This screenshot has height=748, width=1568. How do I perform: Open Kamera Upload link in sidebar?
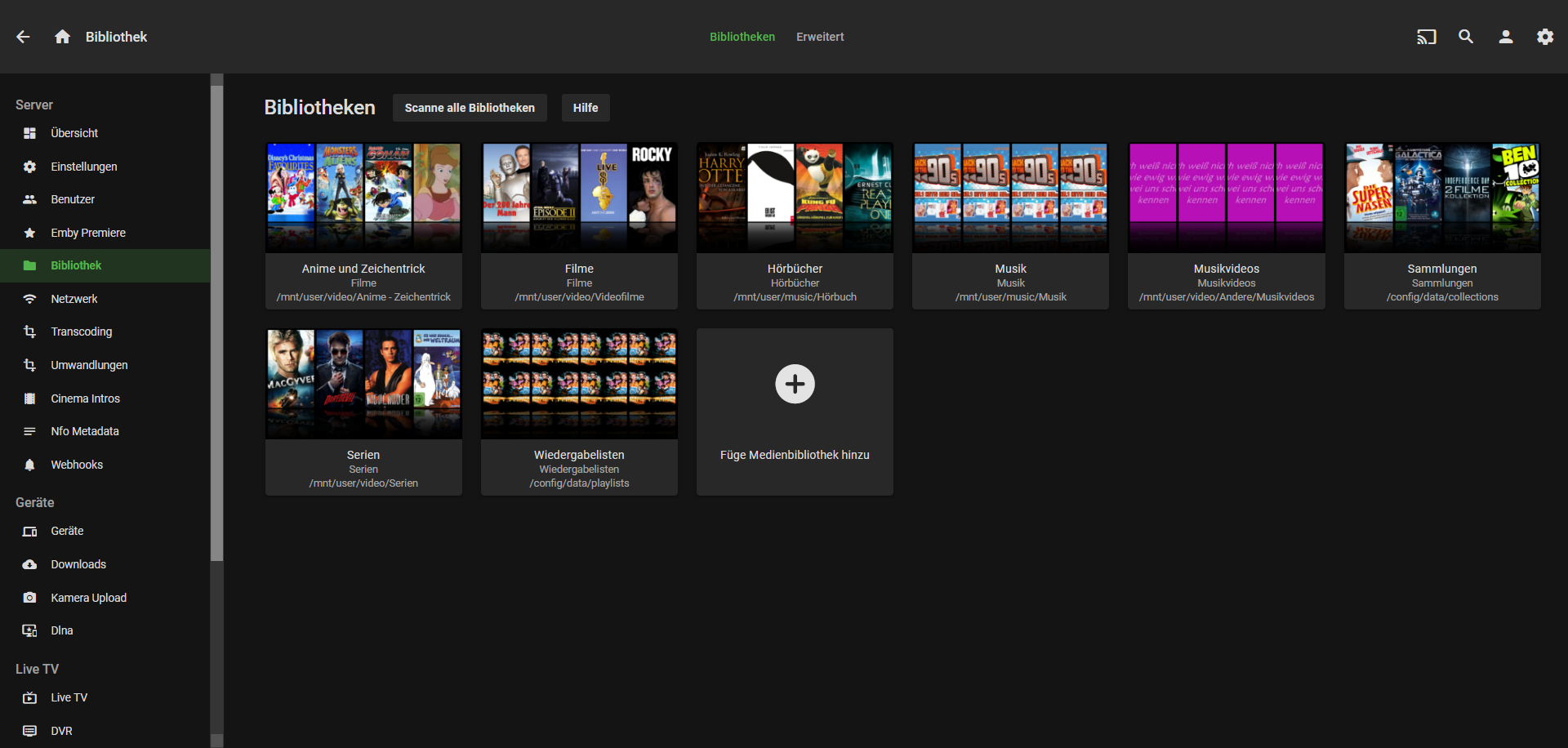tap(105, 598)
